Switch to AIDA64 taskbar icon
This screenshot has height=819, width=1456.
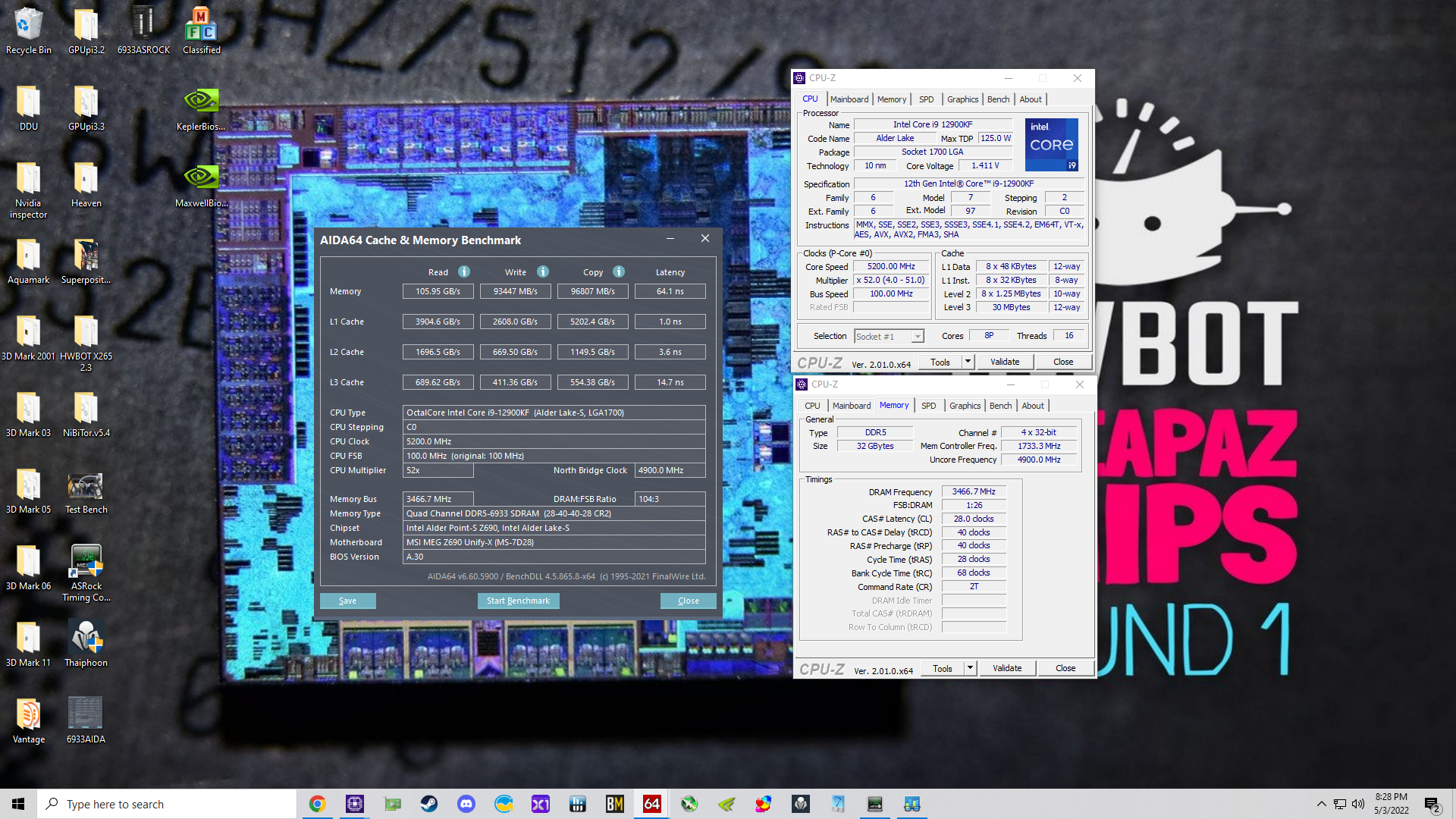pos(651,804)
